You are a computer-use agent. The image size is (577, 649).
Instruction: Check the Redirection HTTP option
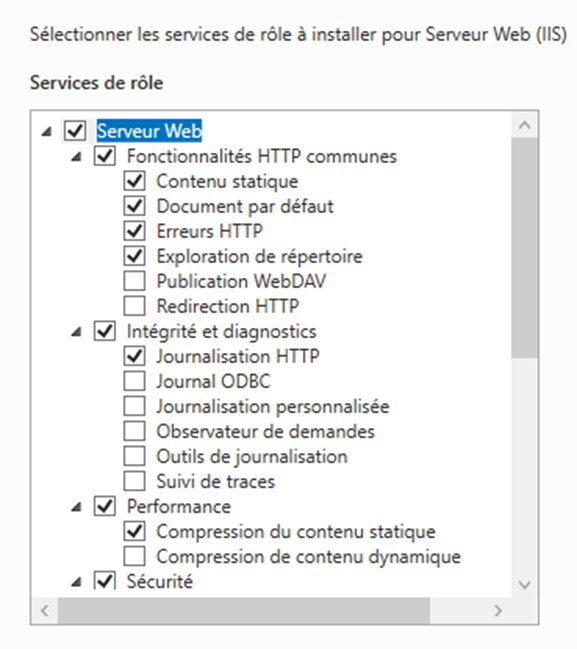click(x=135, y=306)
